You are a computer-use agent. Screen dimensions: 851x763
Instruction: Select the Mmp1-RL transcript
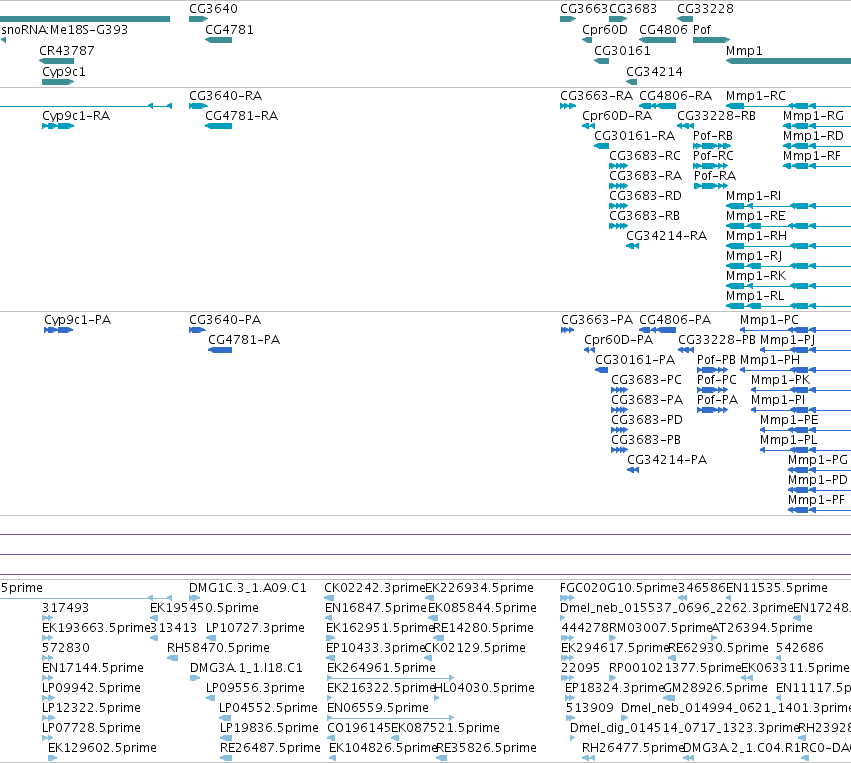tap(788, 307)
